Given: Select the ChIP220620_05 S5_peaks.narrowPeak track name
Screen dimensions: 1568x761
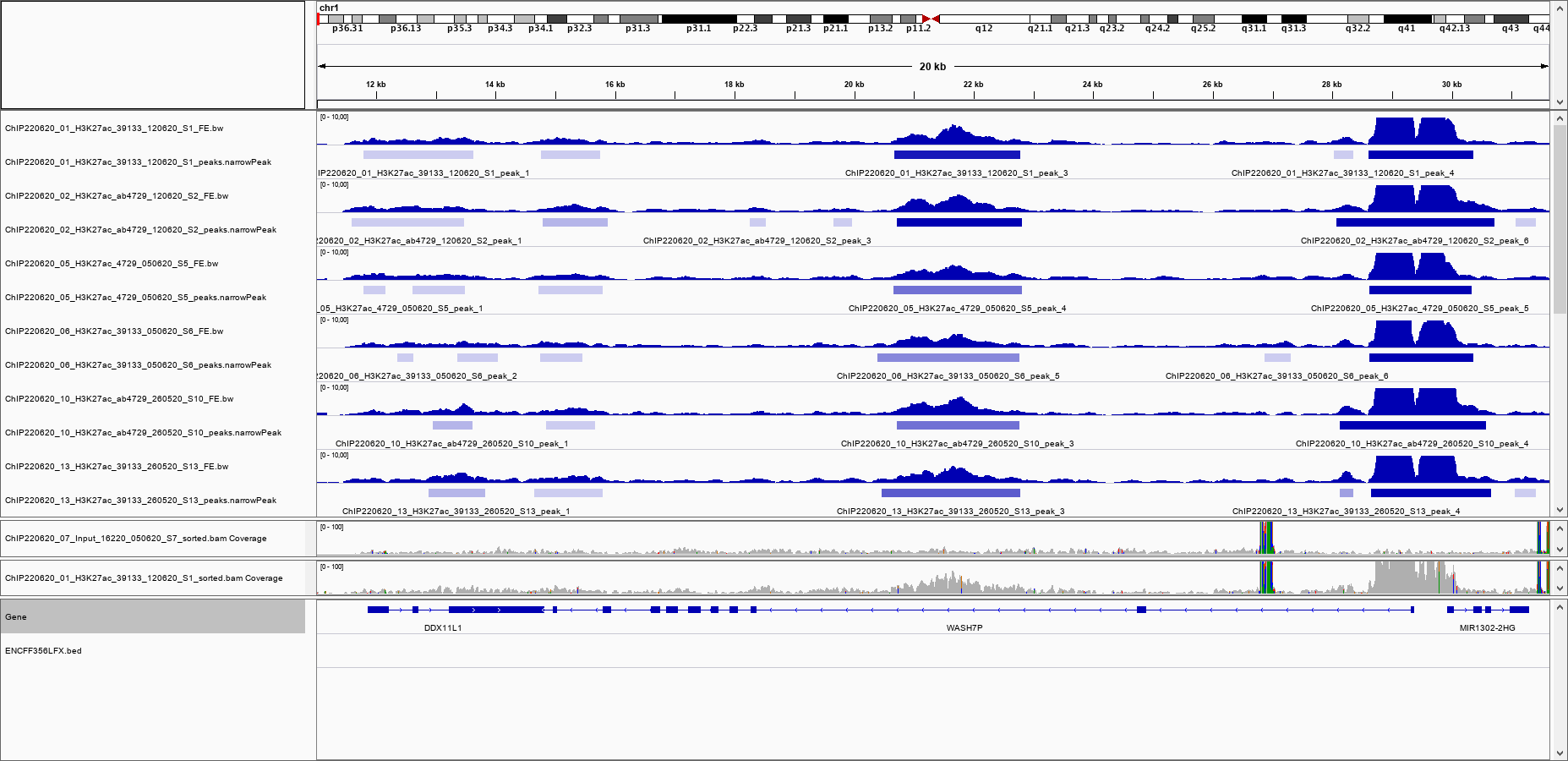Looking at the screenshot, I should pos(135,298).
